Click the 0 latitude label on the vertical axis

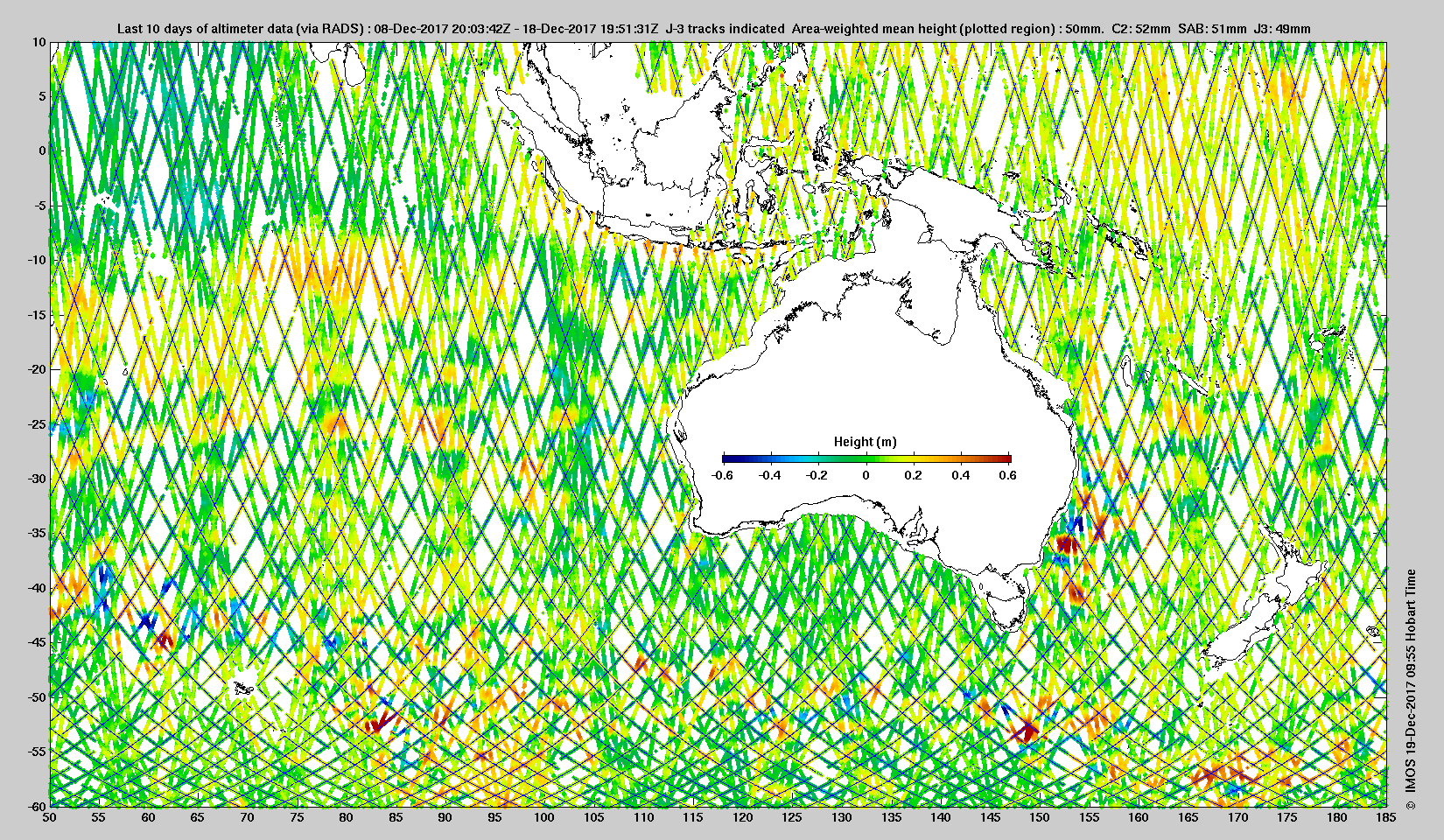coord(42,151)
